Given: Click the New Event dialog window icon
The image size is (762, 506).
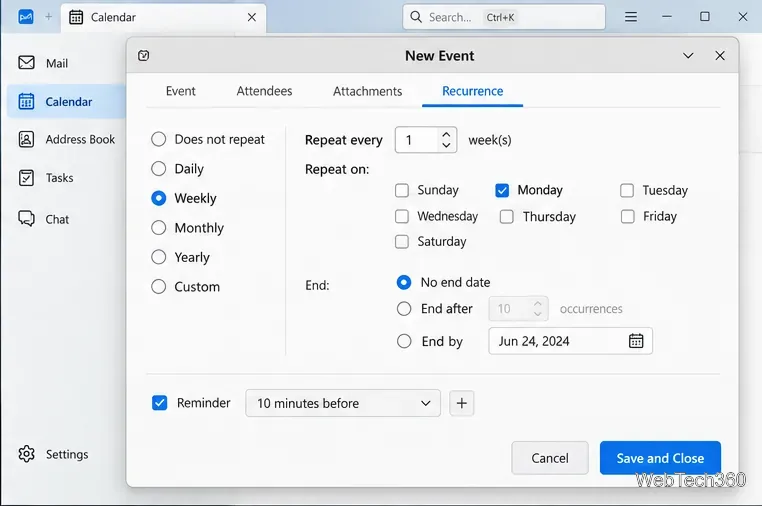Looking at the screenshot, I should [x=143, y=55].
